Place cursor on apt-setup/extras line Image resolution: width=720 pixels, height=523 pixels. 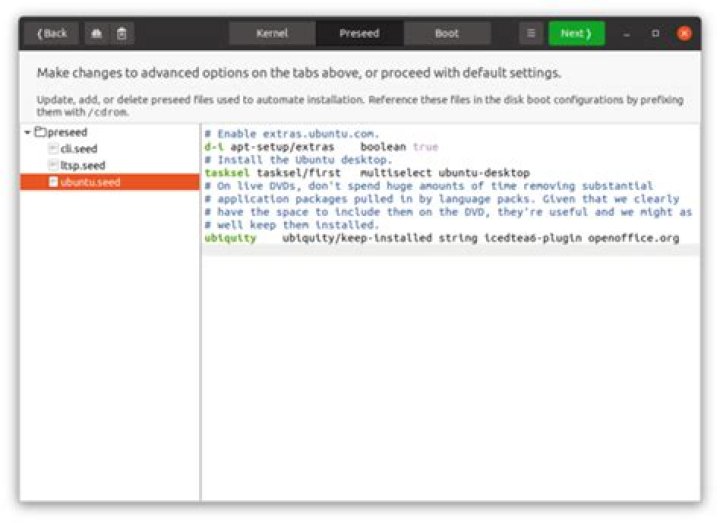[321, 147]
